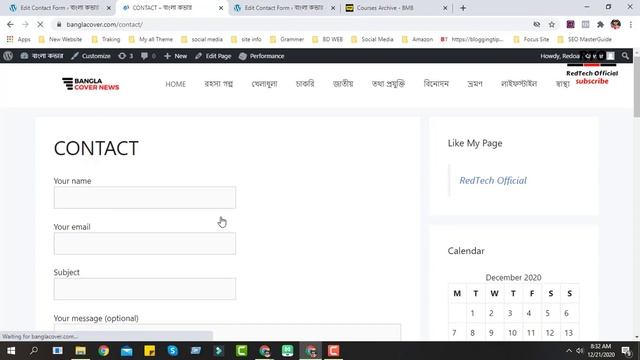Open the site info bookmark folder
This screenshot has height=360, width=640.
tap(246, 39)
